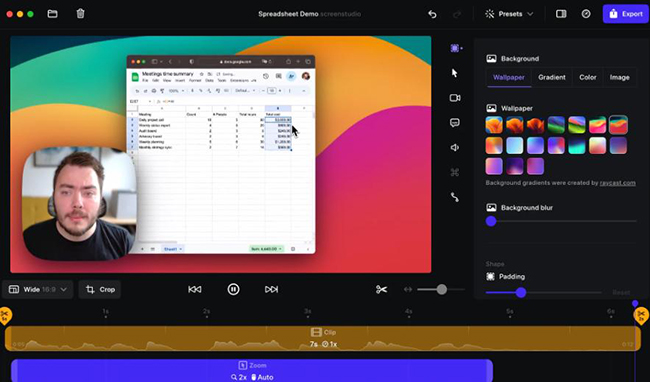Select the highlighted teal-red wallpaper thumbnail

[x=618, y=125]
